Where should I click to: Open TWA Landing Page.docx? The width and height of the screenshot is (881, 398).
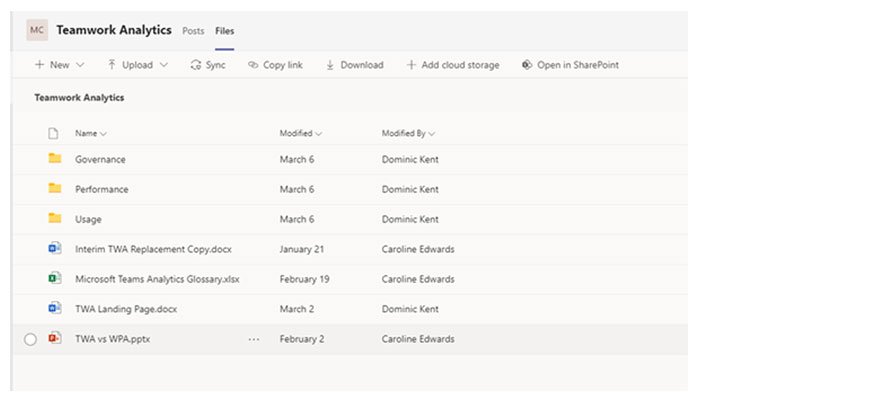126,309
